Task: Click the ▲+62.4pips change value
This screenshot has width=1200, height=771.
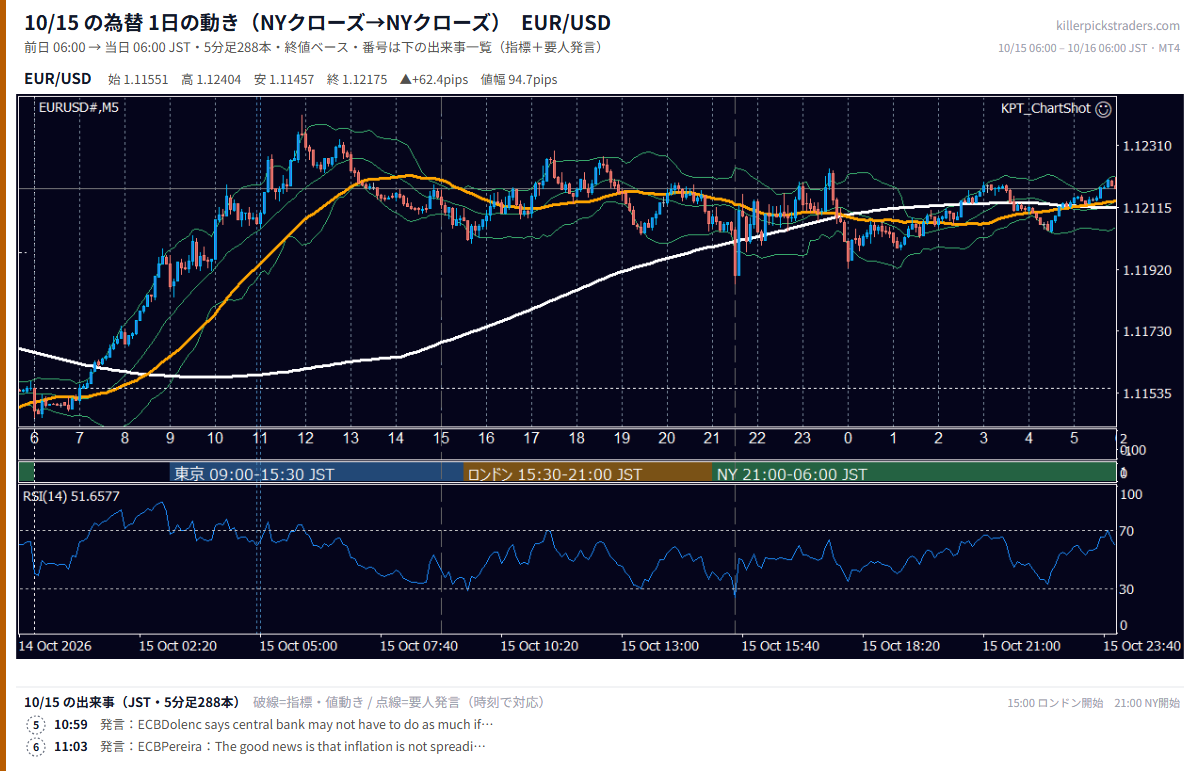Action: point(434,79)
